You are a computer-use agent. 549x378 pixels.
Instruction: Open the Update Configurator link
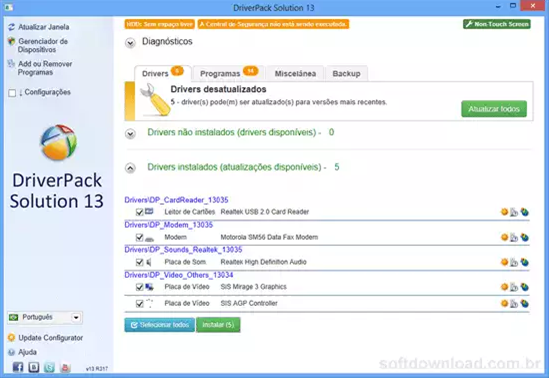pos(51,338)
